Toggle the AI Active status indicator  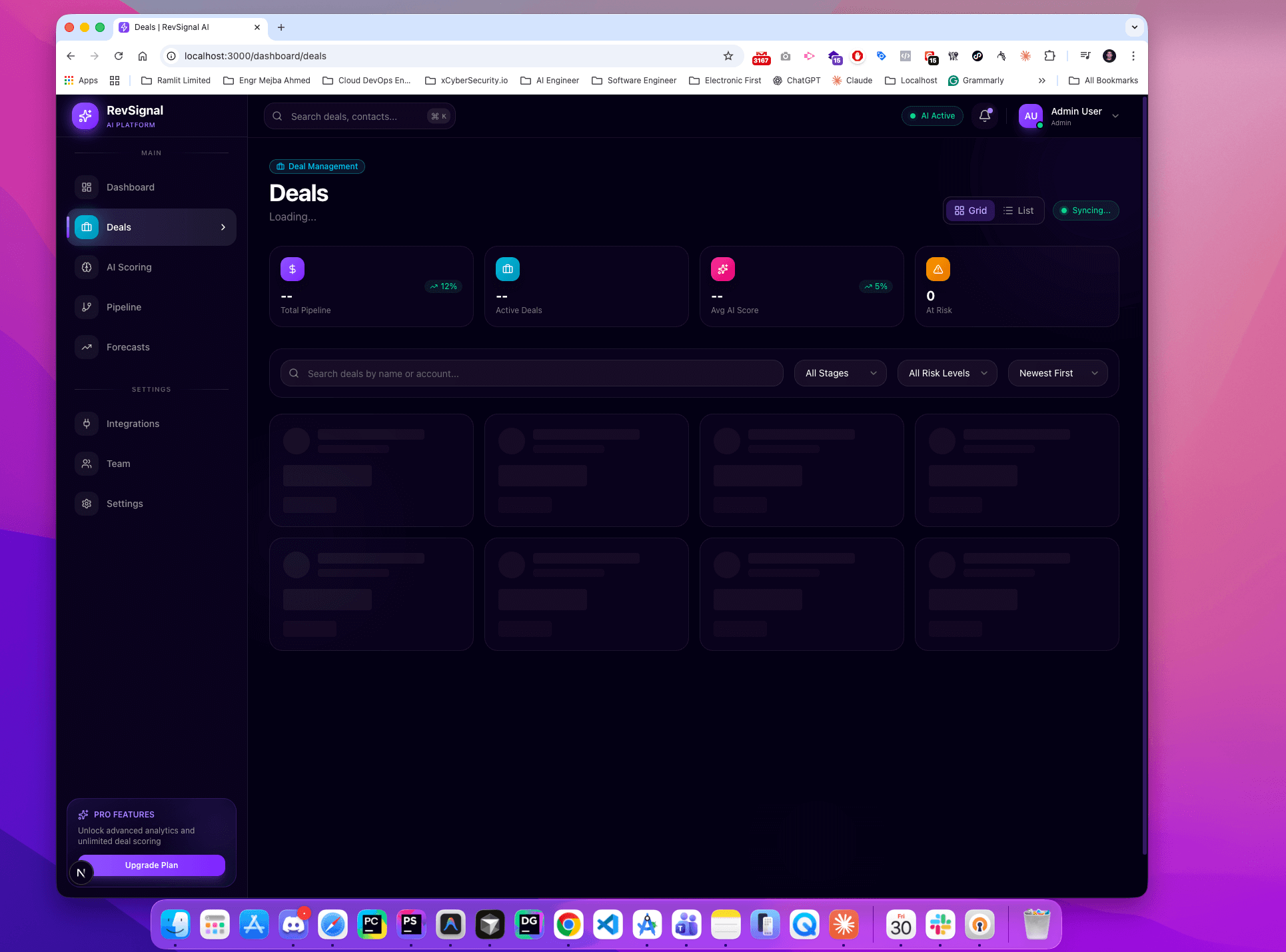pyautogui.click(x=932, y=115)
